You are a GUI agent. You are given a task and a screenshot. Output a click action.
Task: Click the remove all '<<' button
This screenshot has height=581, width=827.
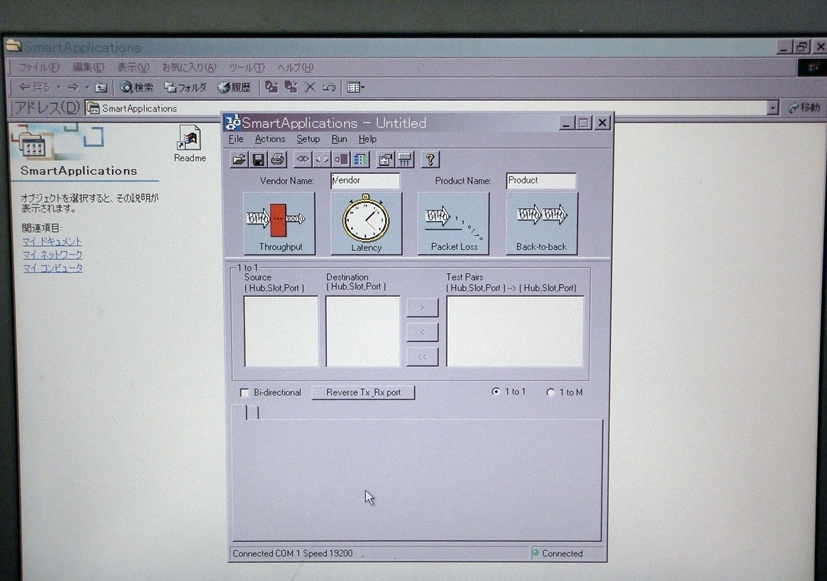[x=422, y=357]
